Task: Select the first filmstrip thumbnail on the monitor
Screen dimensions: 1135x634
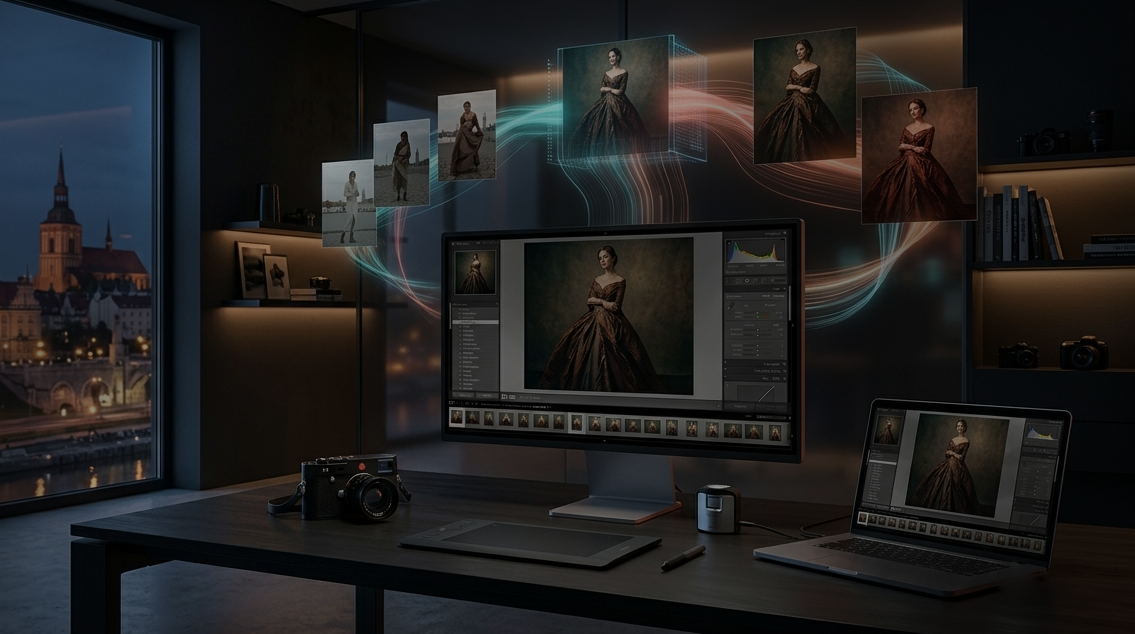Action: 457,417
